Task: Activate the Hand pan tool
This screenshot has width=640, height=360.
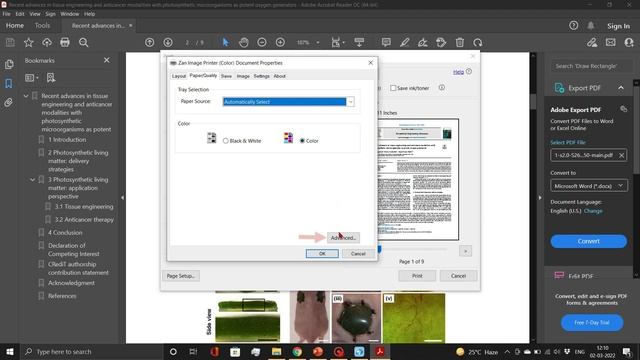Action: pos(244,42)
